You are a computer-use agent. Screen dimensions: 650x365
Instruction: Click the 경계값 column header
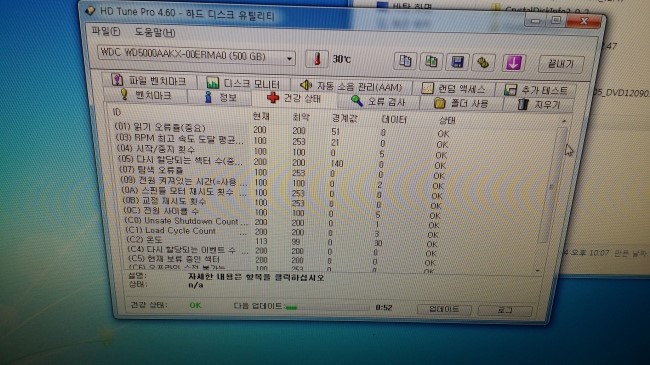tap(344, 118)
